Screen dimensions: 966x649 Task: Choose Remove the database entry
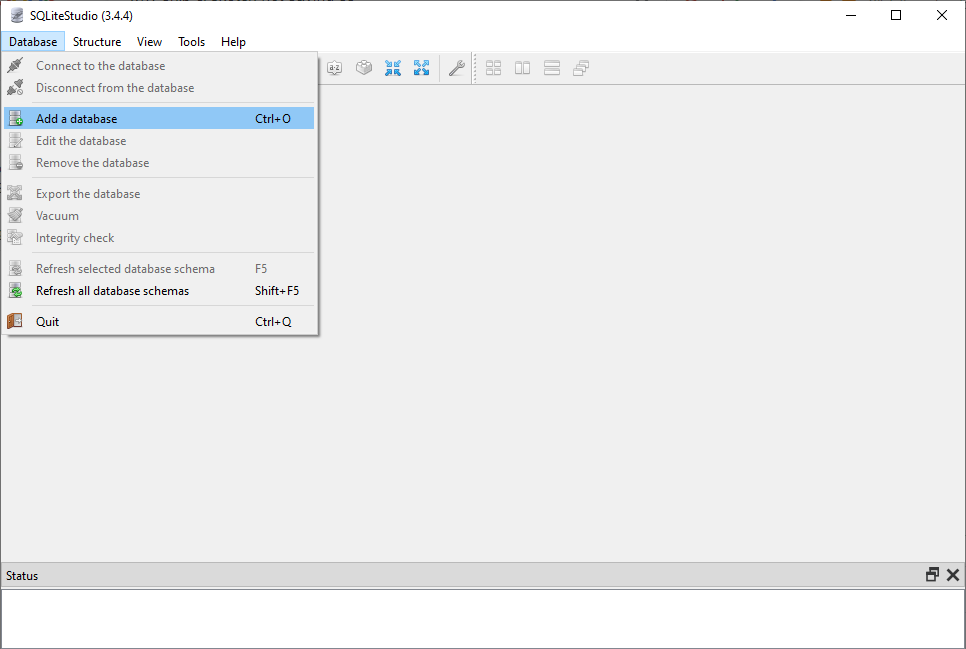click(159, 163)
